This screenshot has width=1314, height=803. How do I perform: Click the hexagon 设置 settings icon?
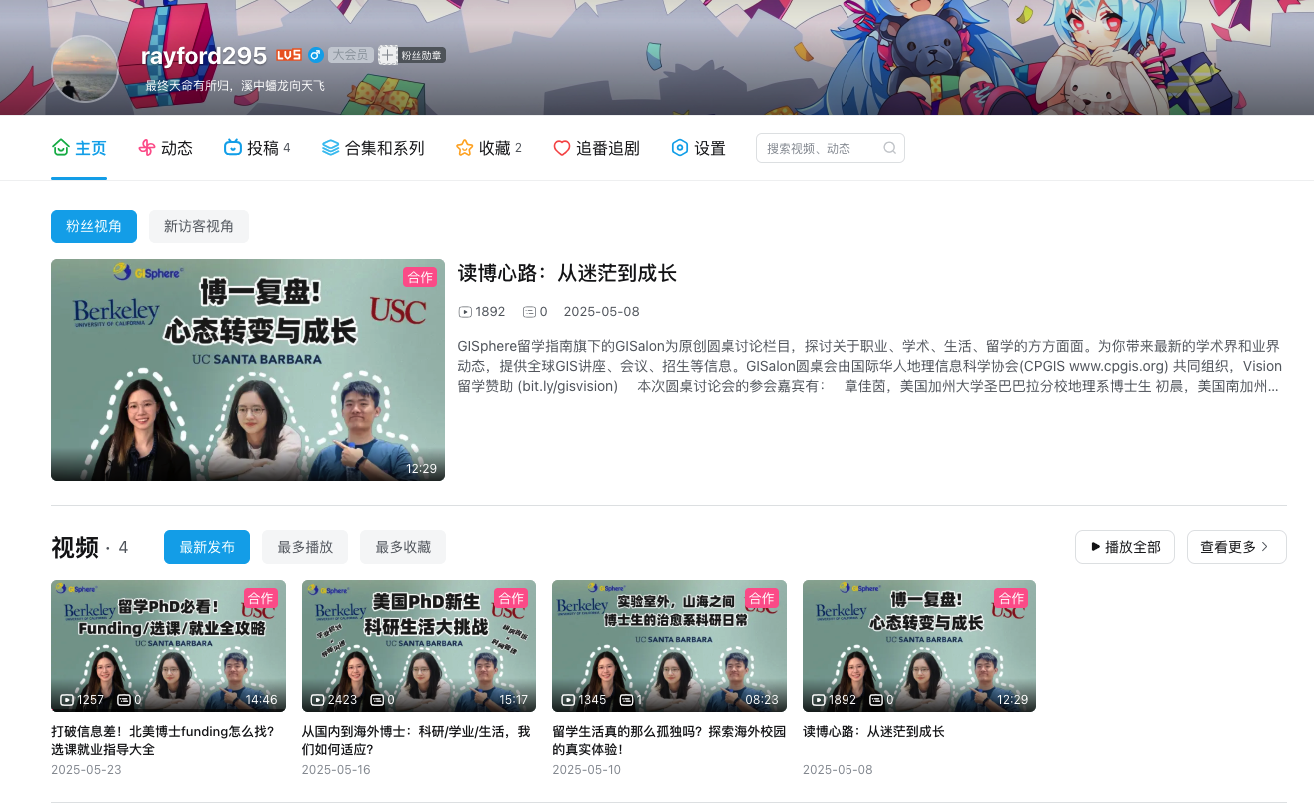[680, 148]
